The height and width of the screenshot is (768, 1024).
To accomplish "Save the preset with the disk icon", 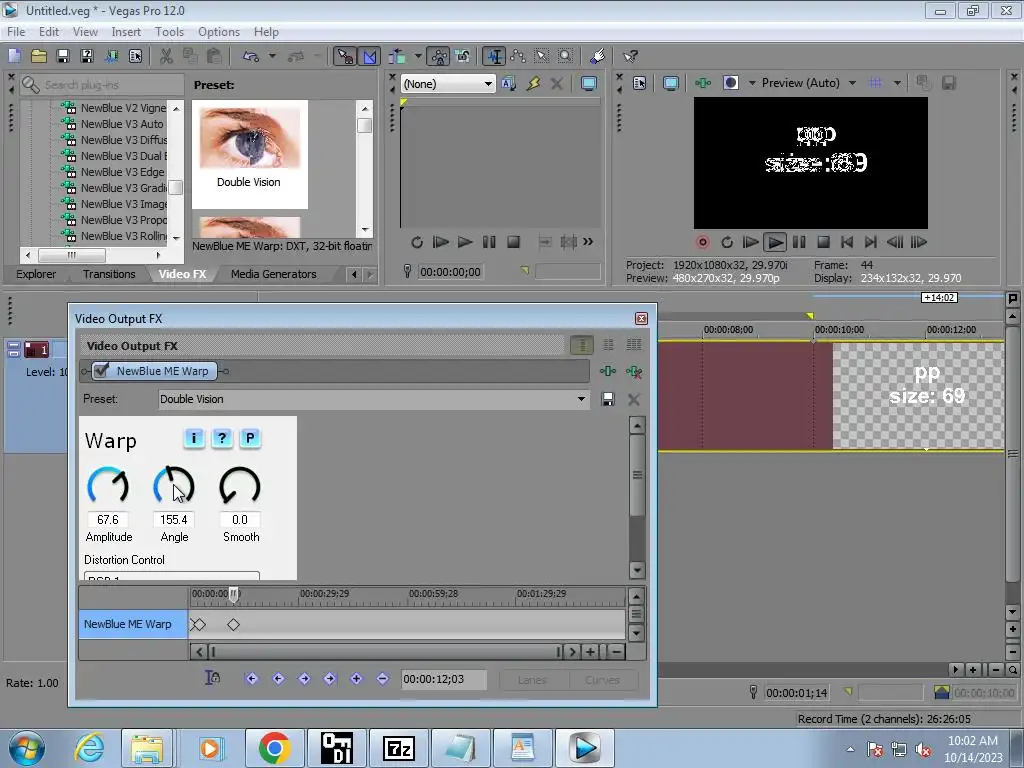I will click(x=608, y=399).
